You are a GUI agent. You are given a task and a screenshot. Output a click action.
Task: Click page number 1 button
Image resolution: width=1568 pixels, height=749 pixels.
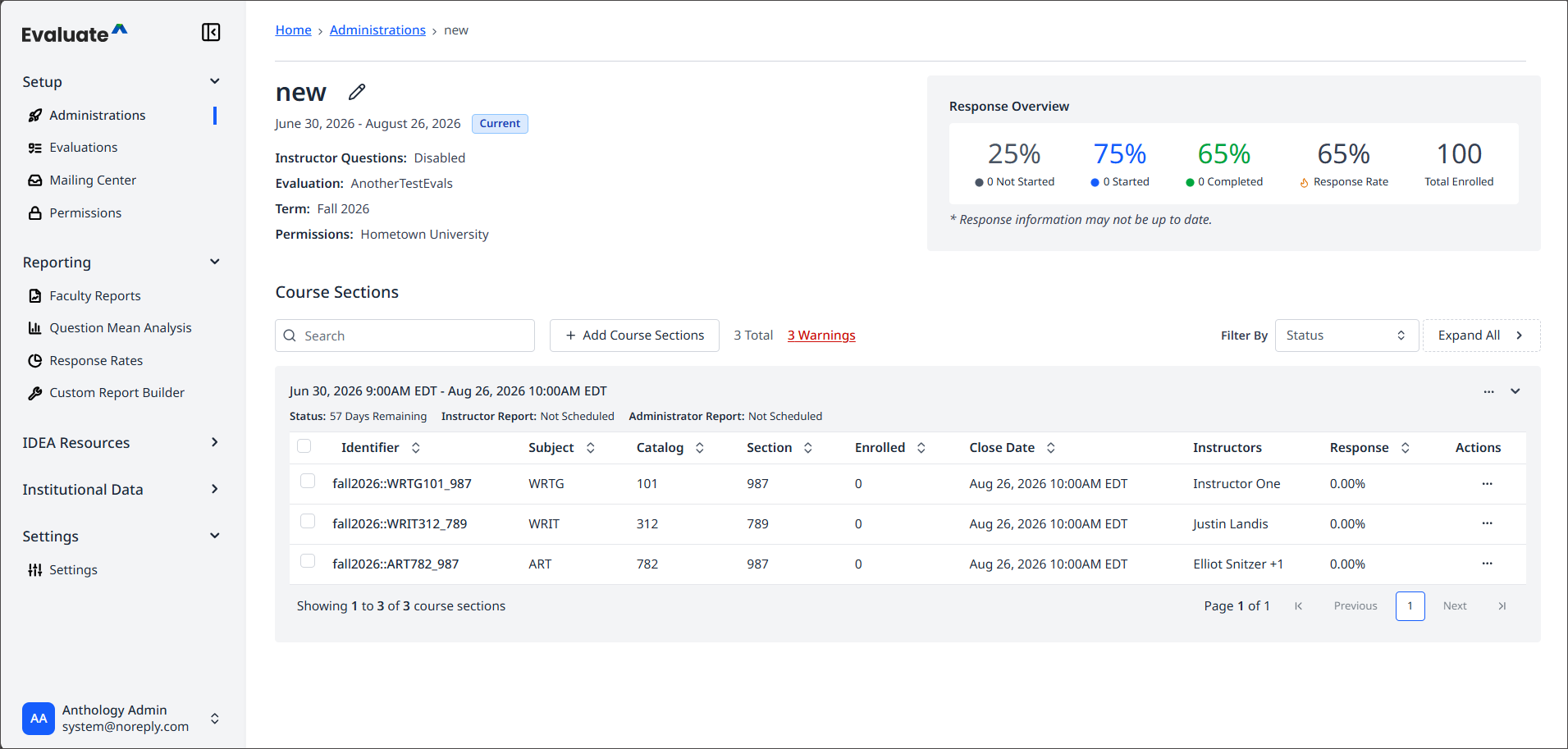click(x=1410, y=606)
